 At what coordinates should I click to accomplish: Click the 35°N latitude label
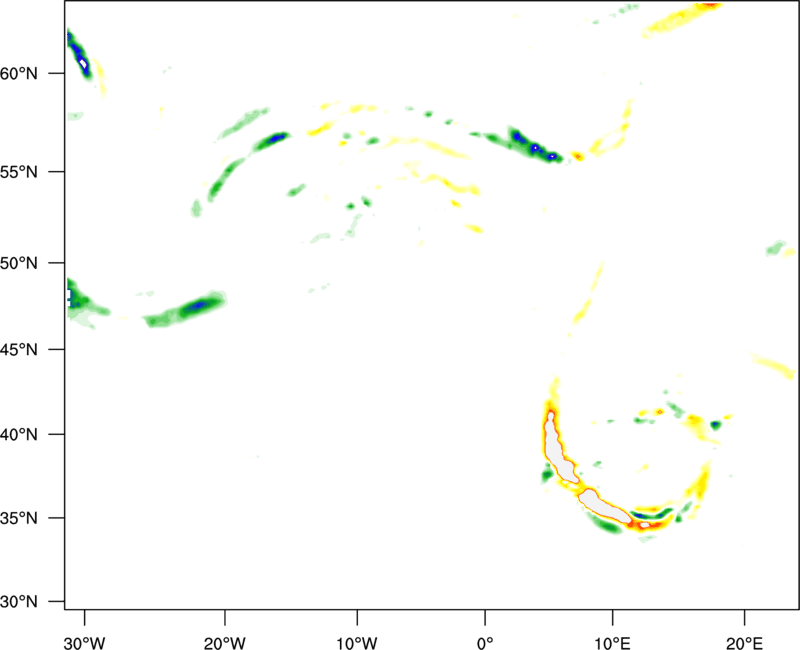point(19,518)
